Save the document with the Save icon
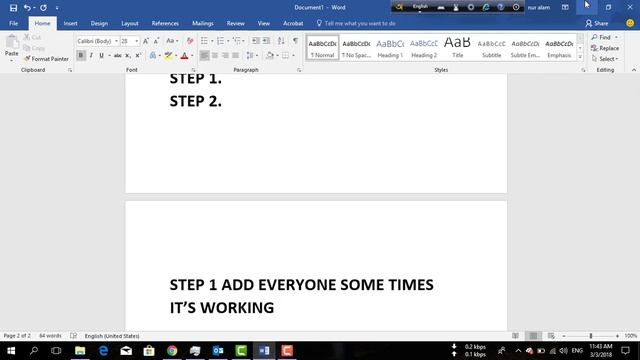Viewport: 640px width, 360px height. (13, 7)
